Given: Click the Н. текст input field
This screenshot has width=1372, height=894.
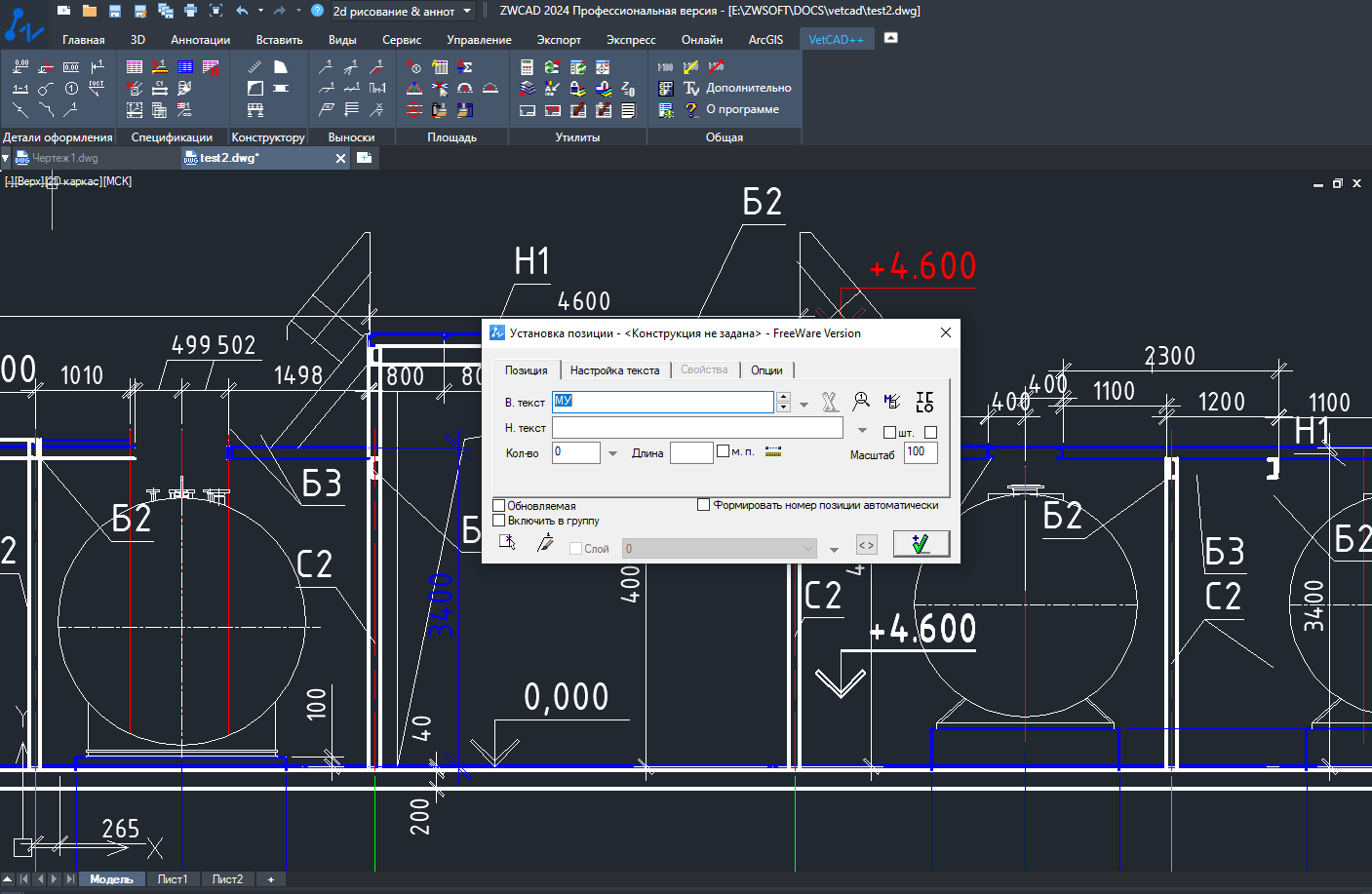Looking at the screenshot, I should [697, 428].
